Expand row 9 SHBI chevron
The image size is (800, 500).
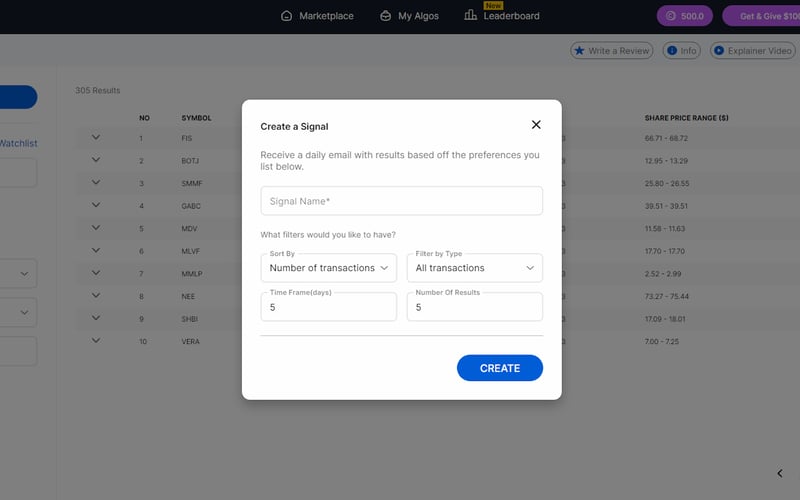(x=96, y=318)
